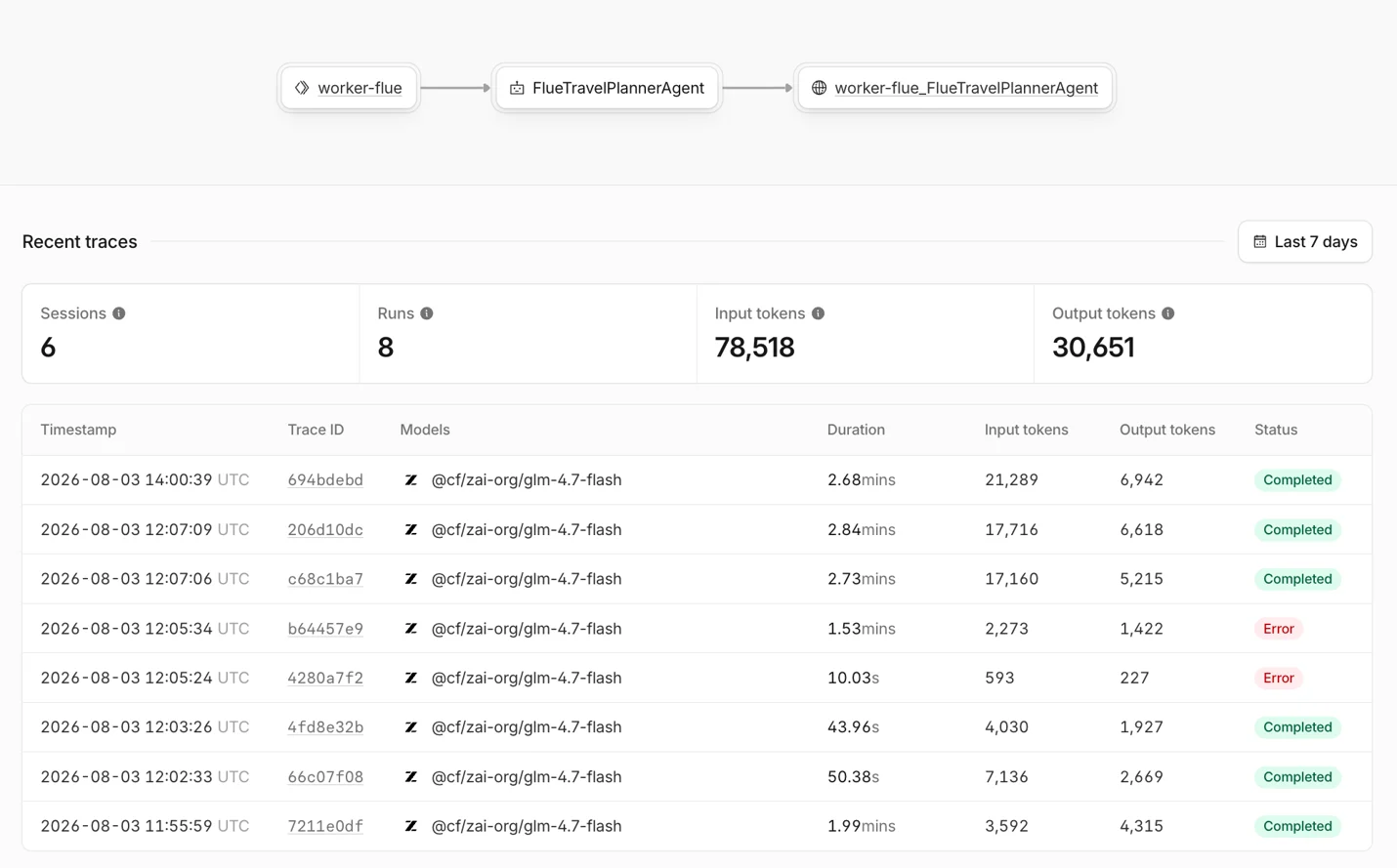Viewport: 1397px width, 868px height.
Task: Open trace 206d10dc
Action: [x=325, y=530]
